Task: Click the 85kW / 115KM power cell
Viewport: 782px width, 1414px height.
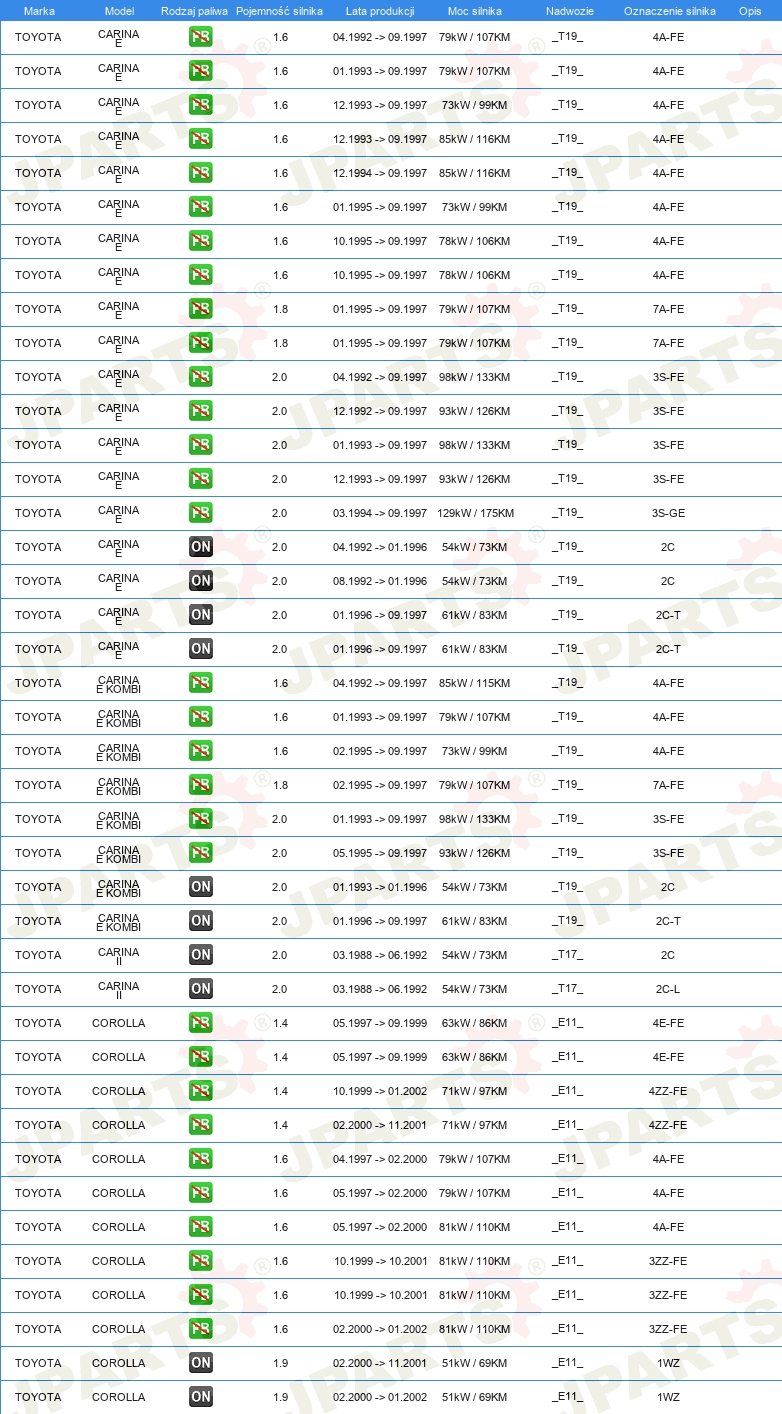Action: point(474,683)
